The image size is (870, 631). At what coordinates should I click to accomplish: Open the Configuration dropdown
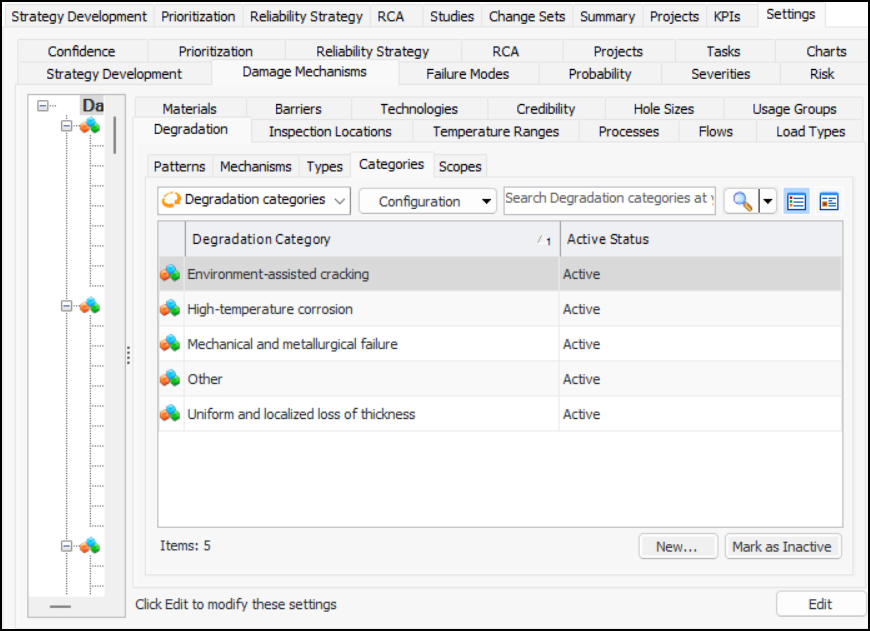[x=427, y=201]
